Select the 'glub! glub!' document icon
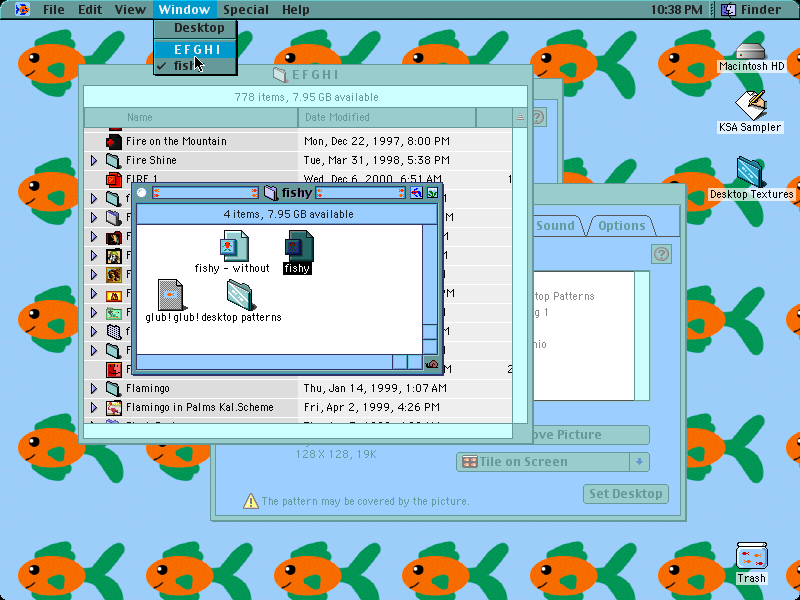Image resolution: width=800 pixels, height=600 pixels. 170,294
